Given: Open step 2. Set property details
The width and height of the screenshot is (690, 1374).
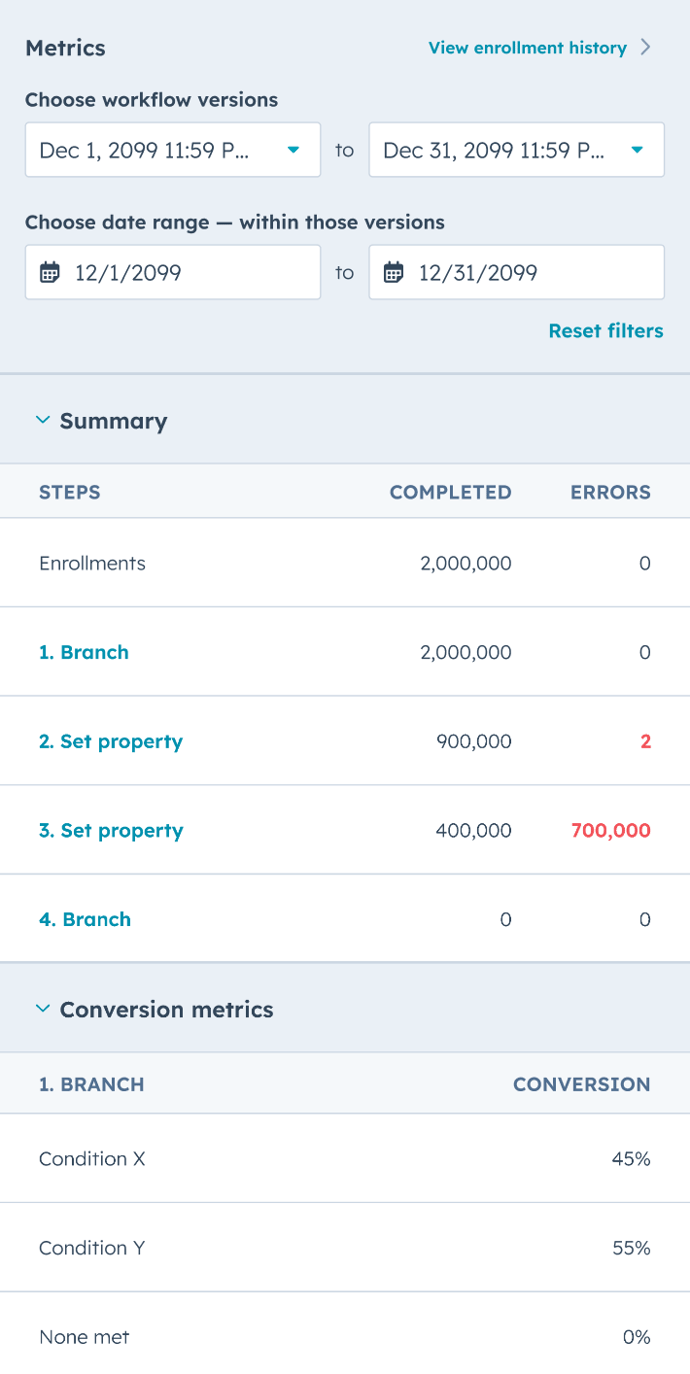Looking at the screenshot, I should pos(110,741).
